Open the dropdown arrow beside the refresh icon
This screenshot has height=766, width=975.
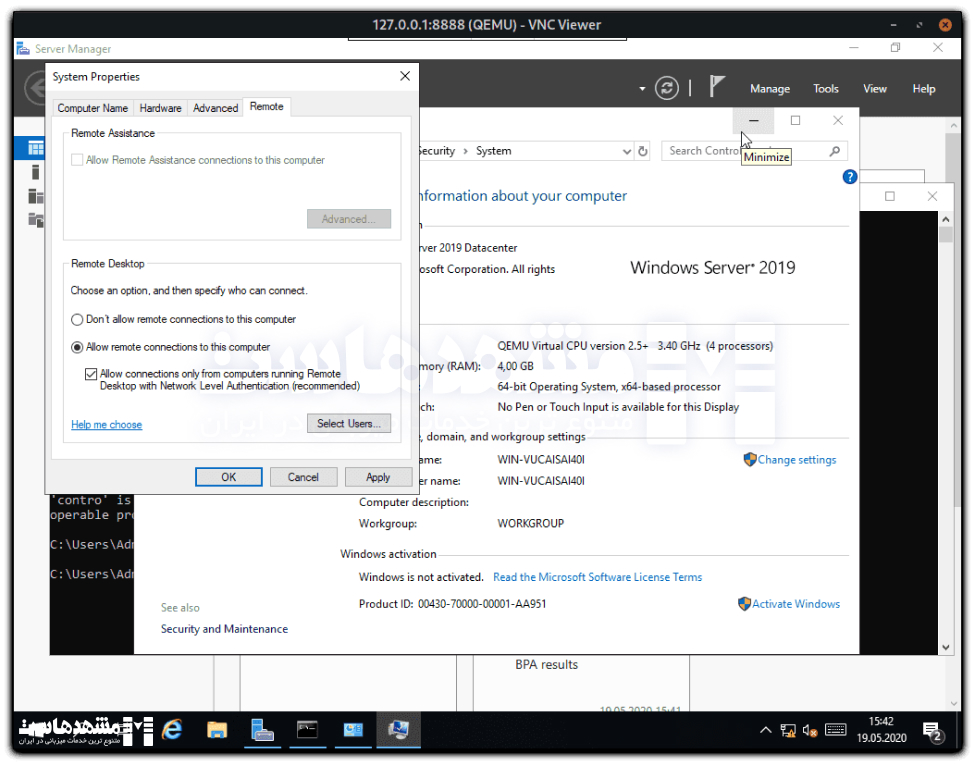tap(642, 89)
